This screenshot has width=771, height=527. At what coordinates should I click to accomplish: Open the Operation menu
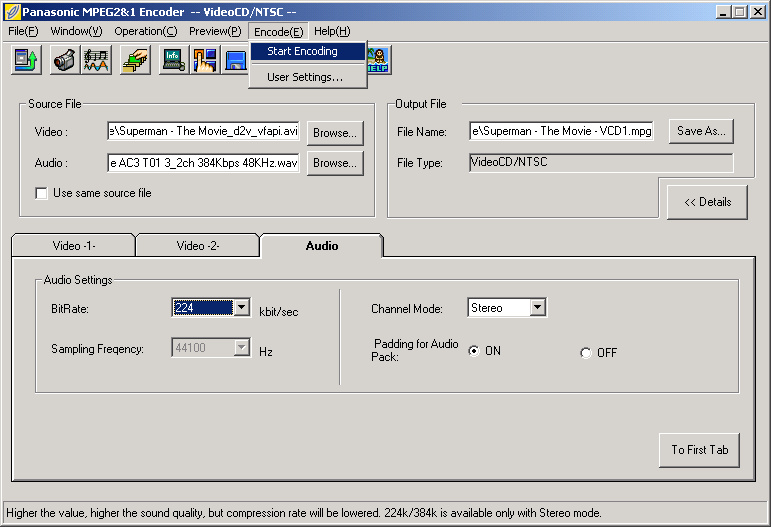coord(146,31)
